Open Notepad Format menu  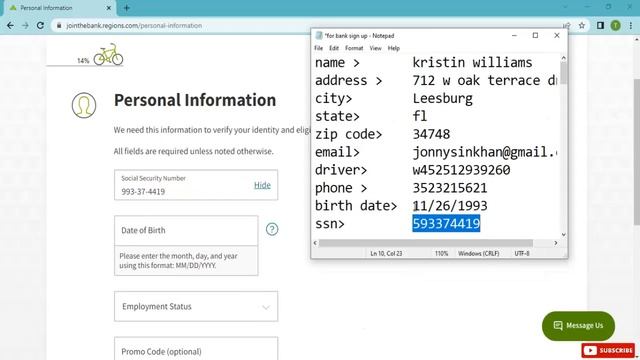point(354,48)
